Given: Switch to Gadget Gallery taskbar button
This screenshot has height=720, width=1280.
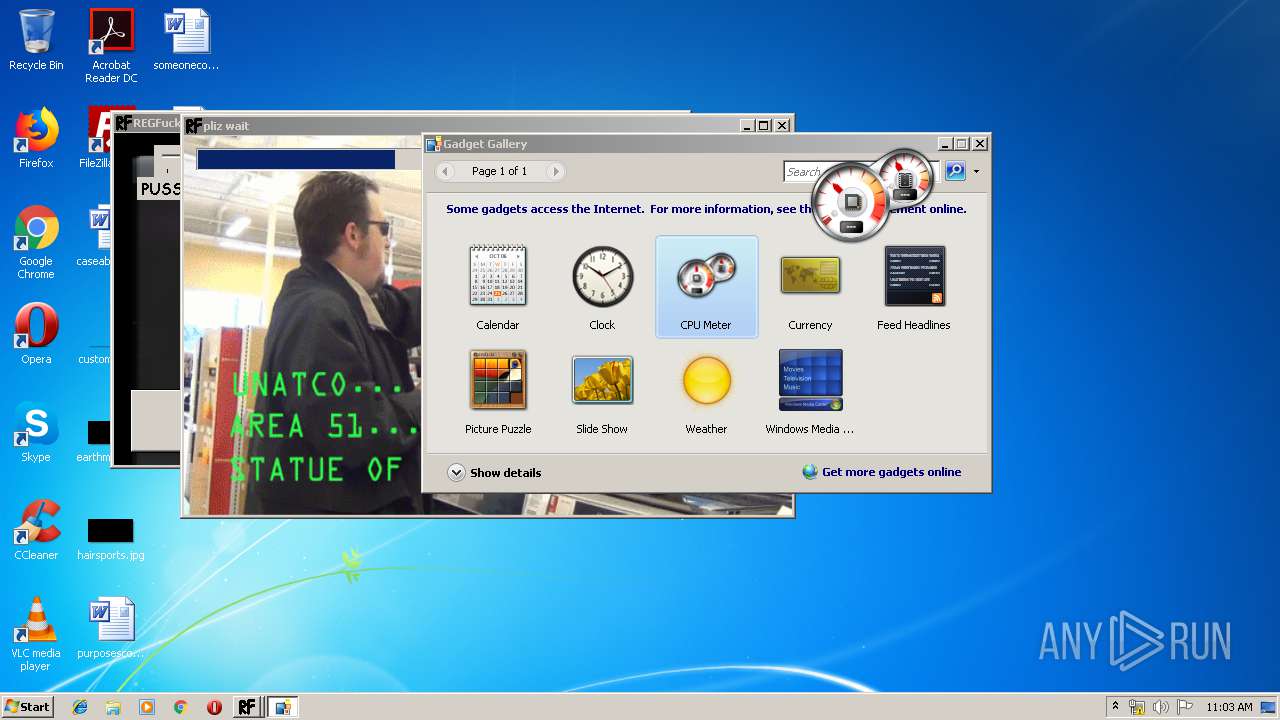Looking at the screenshot, I should tap(283, 707).
